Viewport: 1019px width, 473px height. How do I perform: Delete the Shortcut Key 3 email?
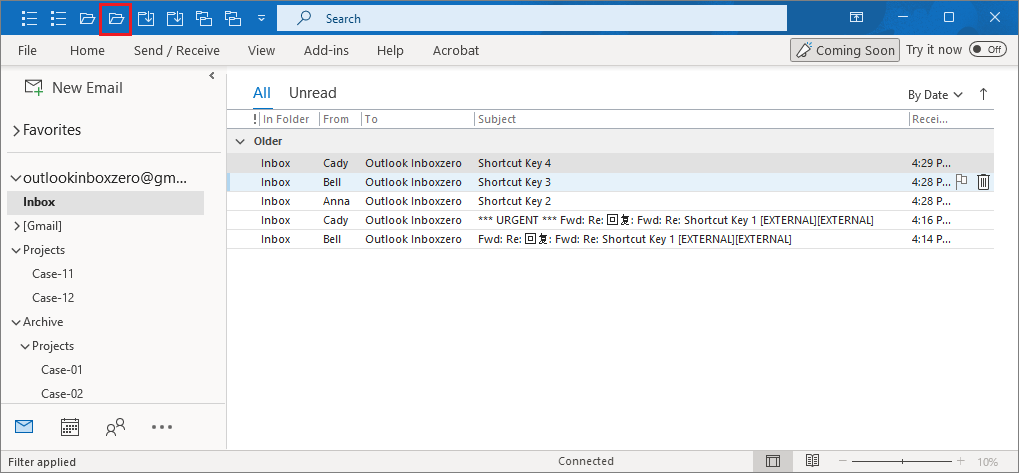click(x=983, y=182)
